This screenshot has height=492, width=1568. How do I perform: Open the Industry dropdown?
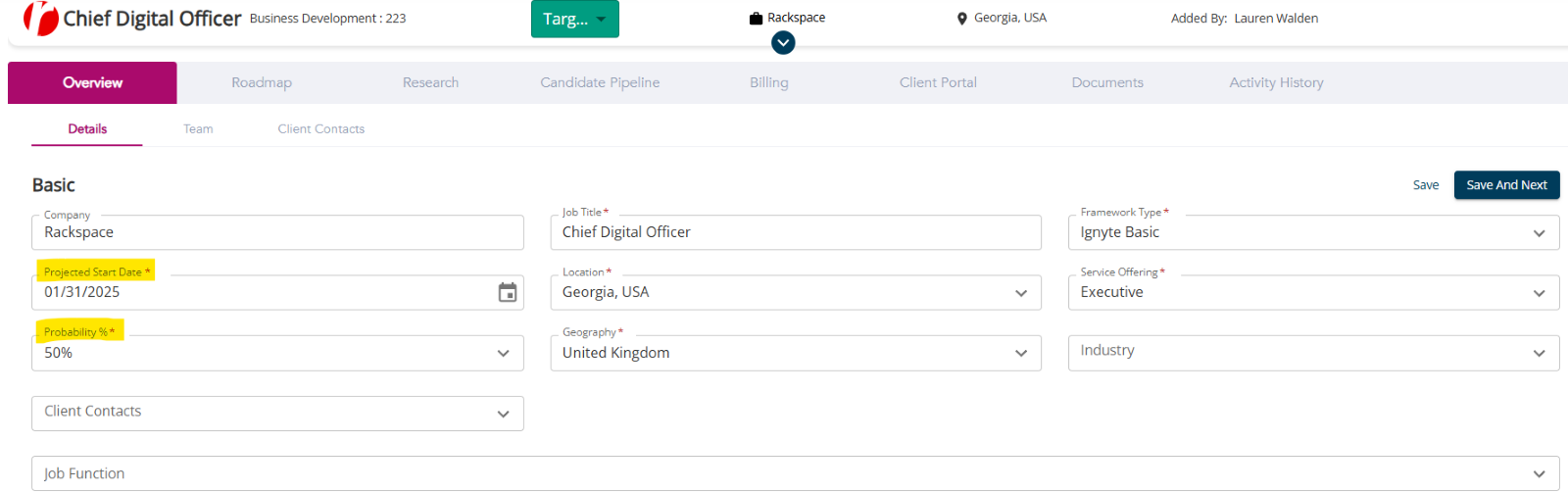(1313, 353)
